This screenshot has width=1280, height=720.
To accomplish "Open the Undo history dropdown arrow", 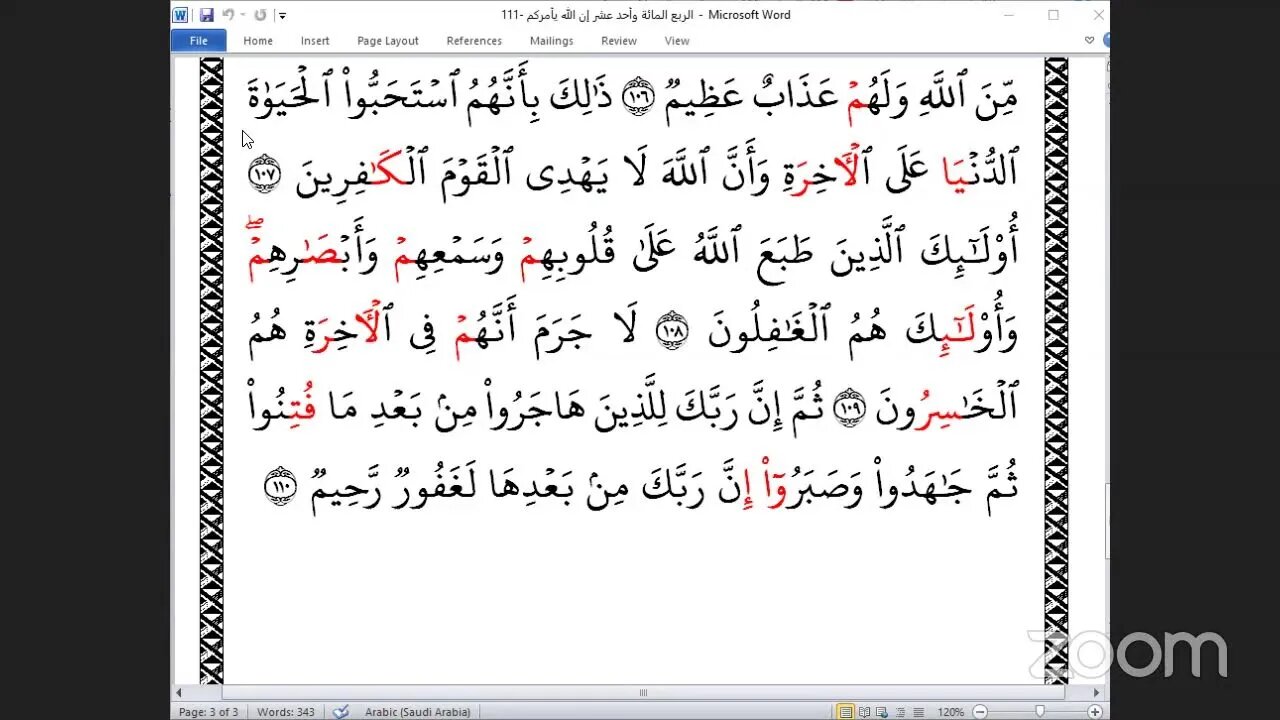I will pos(242,15).
